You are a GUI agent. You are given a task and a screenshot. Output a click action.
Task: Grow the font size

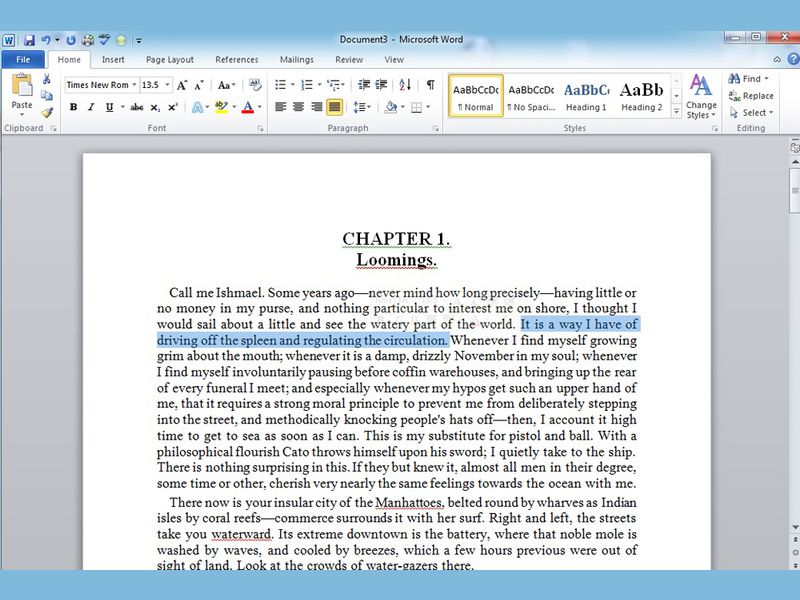(x=182, y=85)
